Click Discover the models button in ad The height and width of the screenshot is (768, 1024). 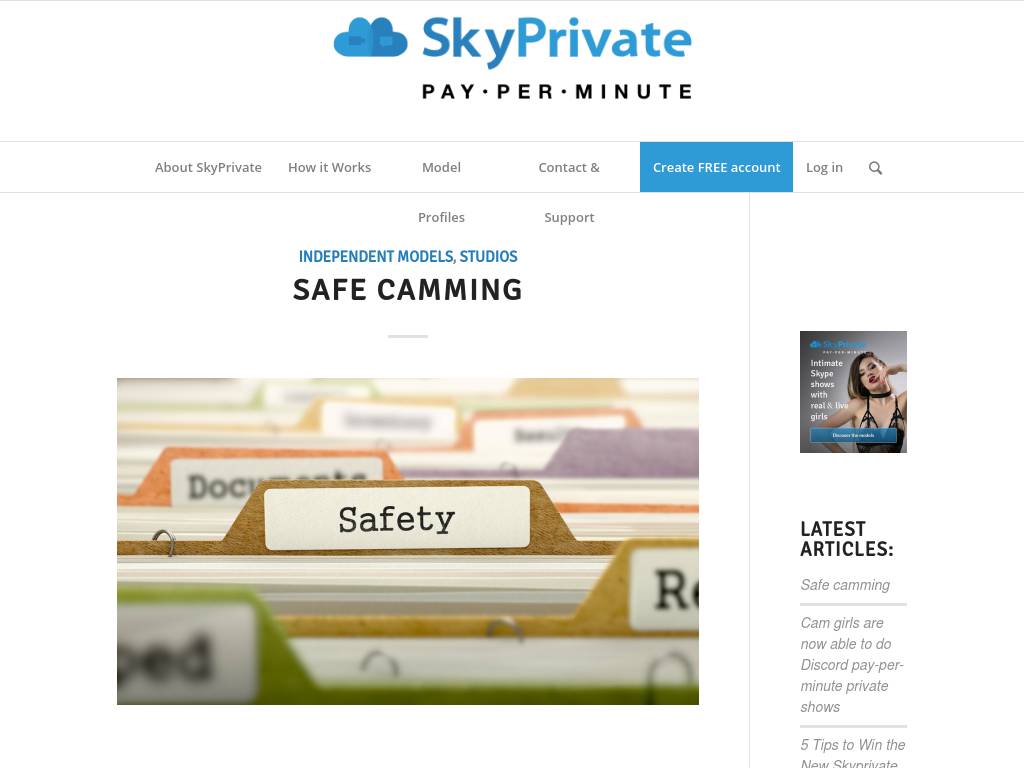(853, 435)
